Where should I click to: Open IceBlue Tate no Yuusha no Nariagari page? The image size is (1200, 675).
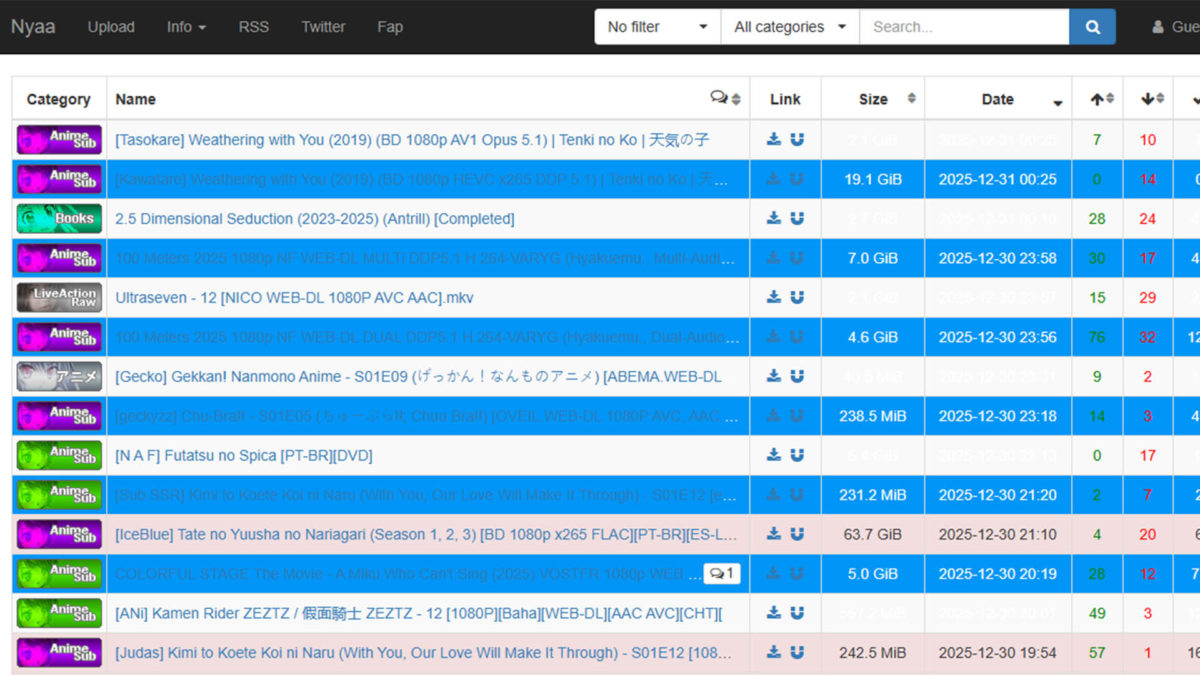pos(426,534)
